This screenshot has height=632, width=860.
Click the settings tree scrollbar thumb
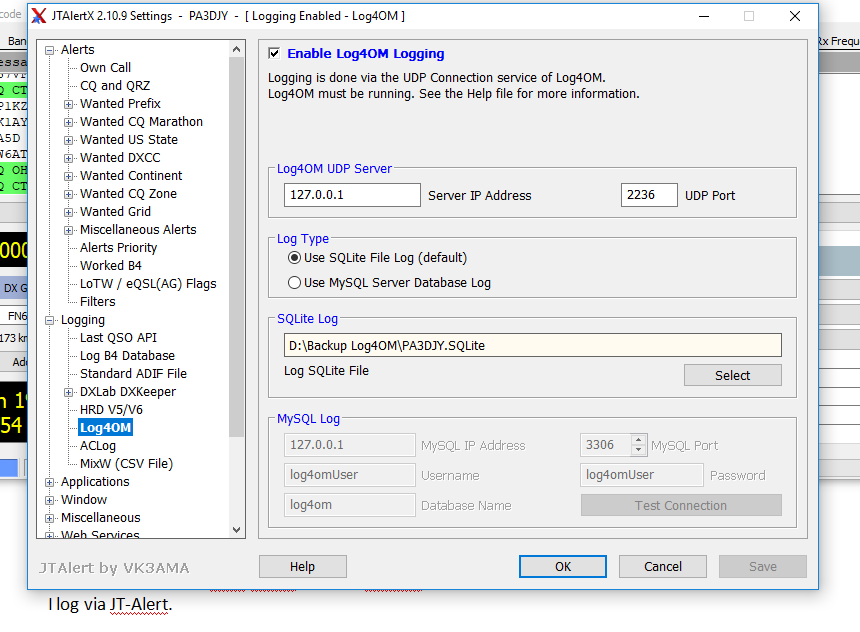236,247
